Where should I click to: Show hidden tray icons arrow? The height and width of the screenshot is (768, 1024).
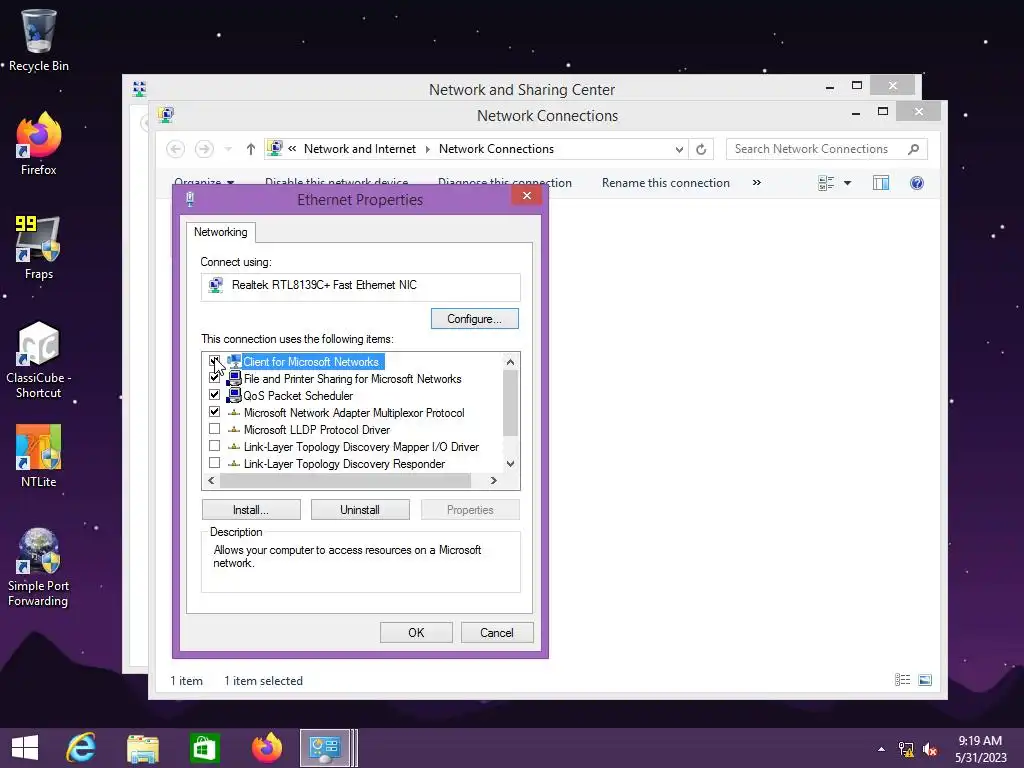[882, 749]
